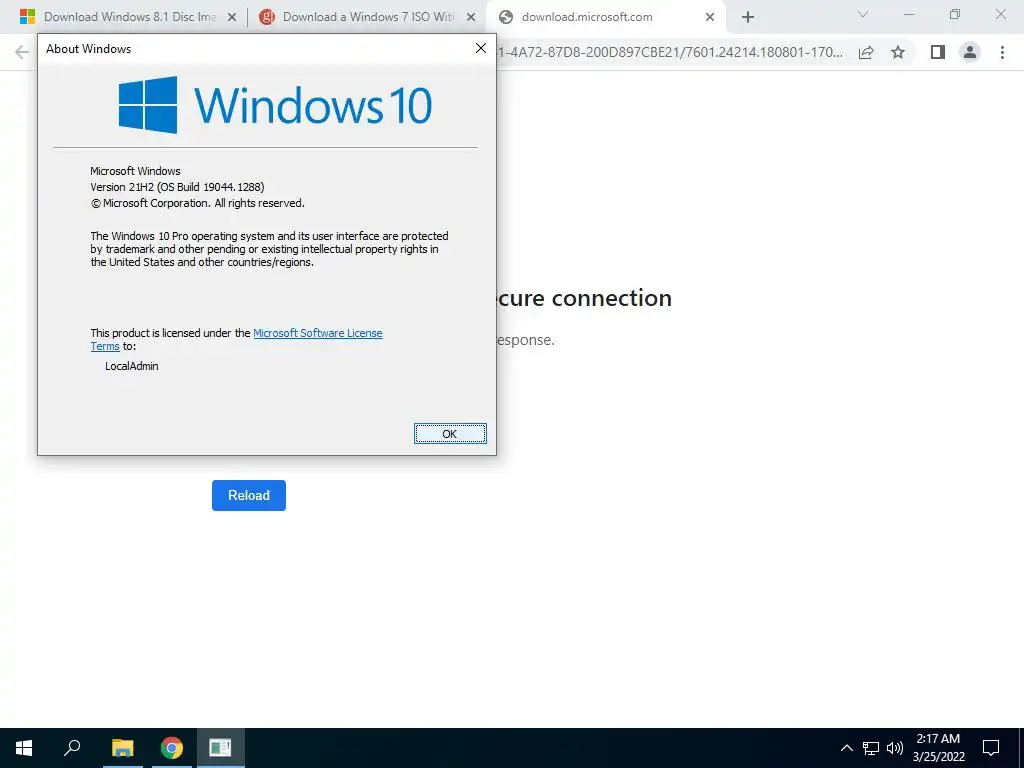Click the Chrome taskbar icon
Image resolution: width=1024 pixels, height=768 pixels.
[x=172, y=748]
